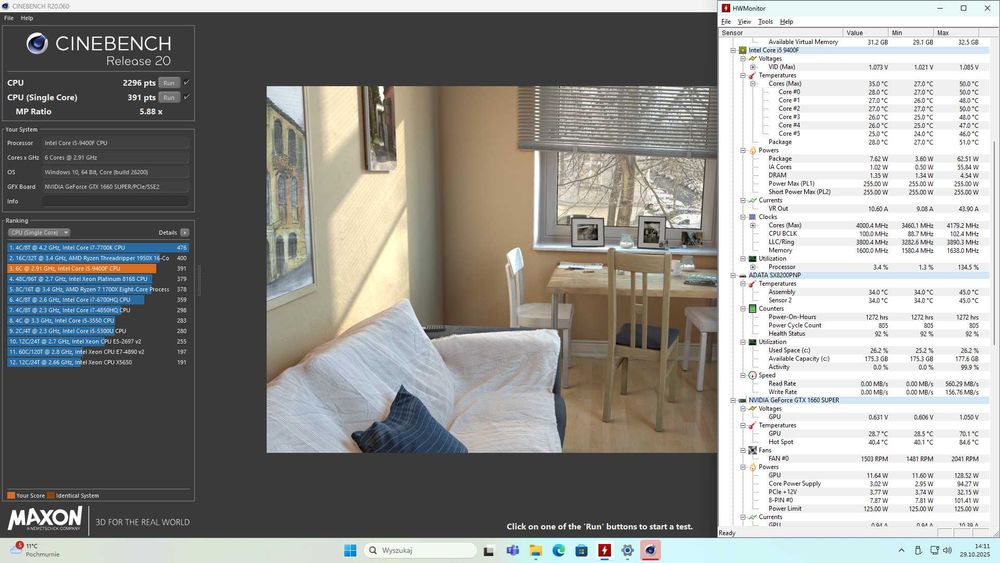Open Microsoft Edge from the taskbar
This screenshot has width=1000, height=563.
559,550
